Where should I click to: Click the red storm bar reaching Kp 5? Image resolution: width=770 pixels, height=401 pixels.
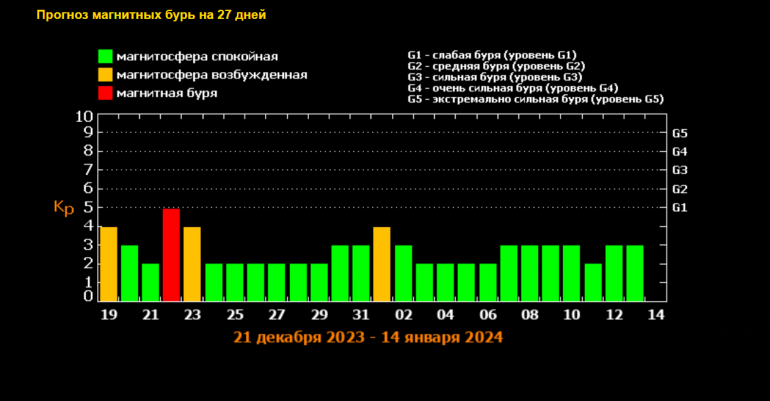click(171, 255)
